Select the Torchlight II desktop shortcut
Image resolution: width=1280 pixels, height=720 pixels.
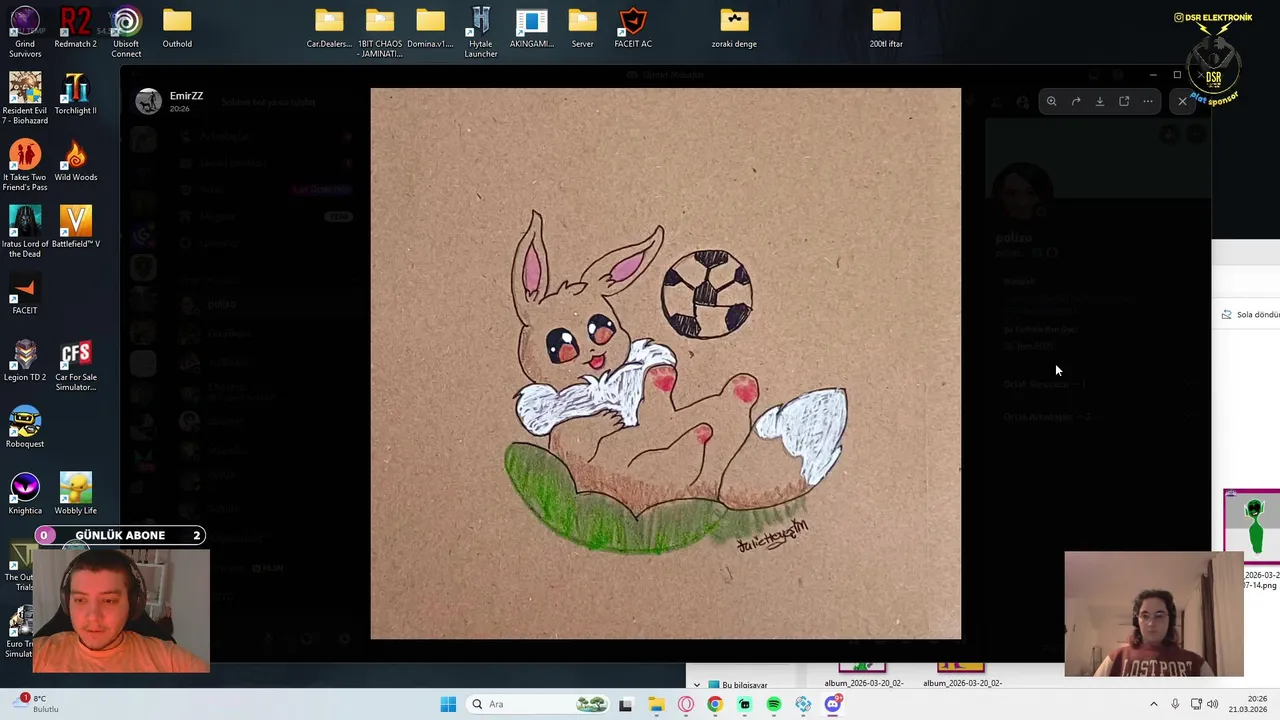tap(76, 95)
